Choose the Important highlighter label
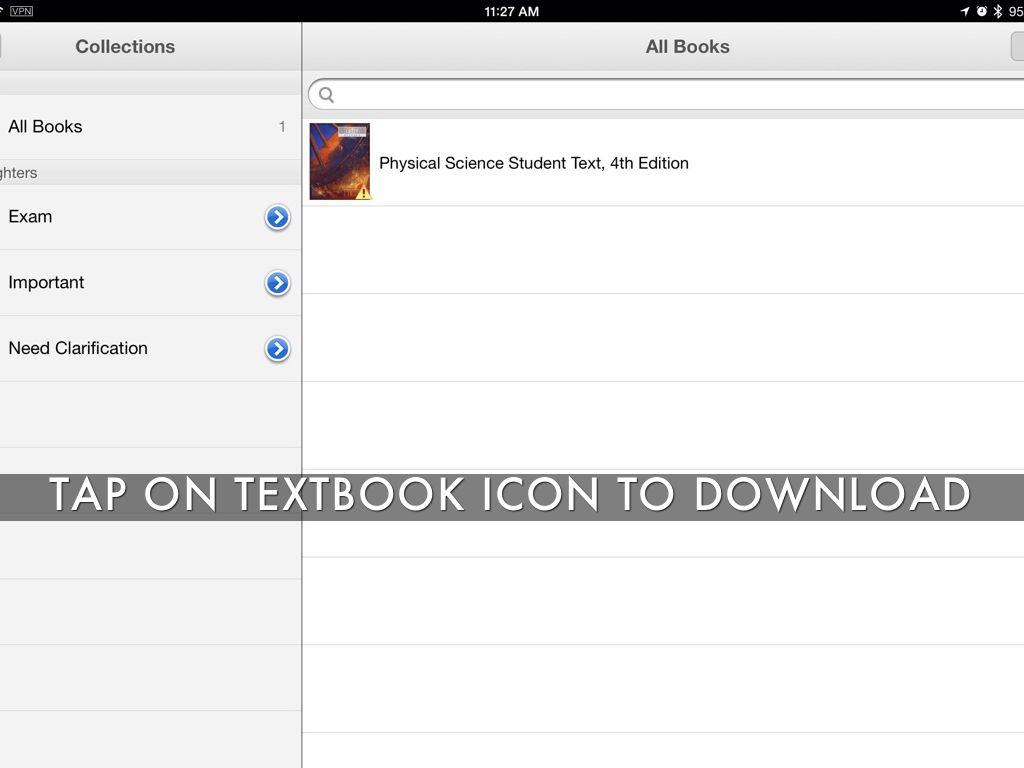This screenshot has width=1024, height=768. coord(46,283)
